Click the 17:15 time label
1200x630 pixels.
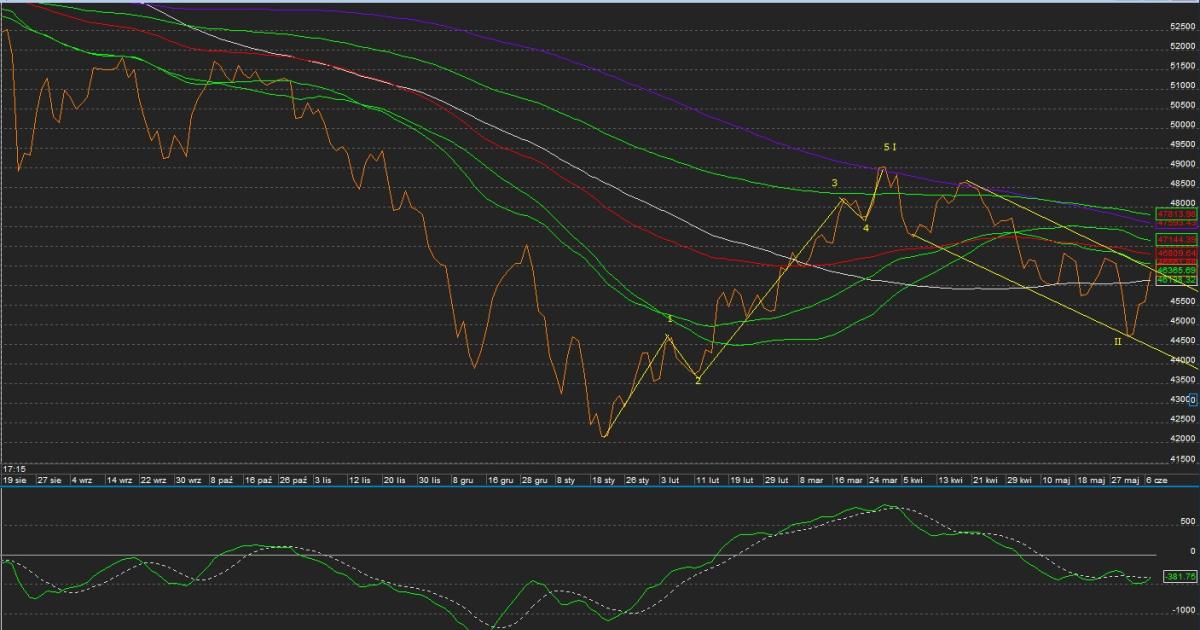point(14,468)
